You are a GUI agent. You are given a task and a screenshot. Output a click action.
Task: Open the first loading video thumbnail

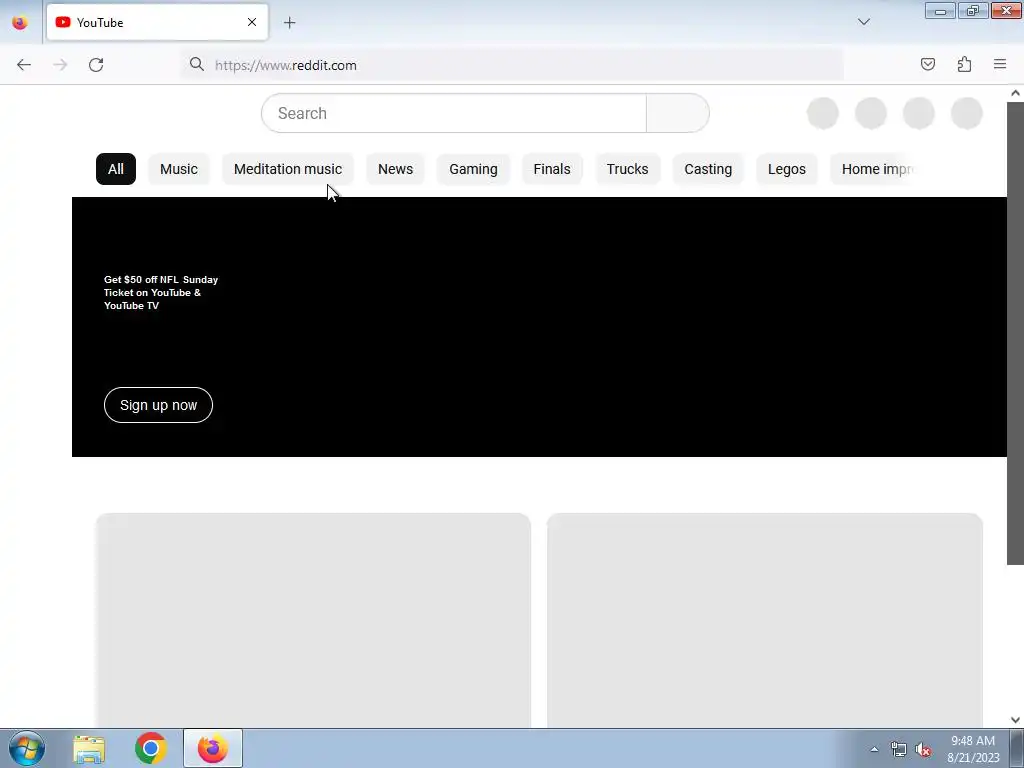pos(313,620)
